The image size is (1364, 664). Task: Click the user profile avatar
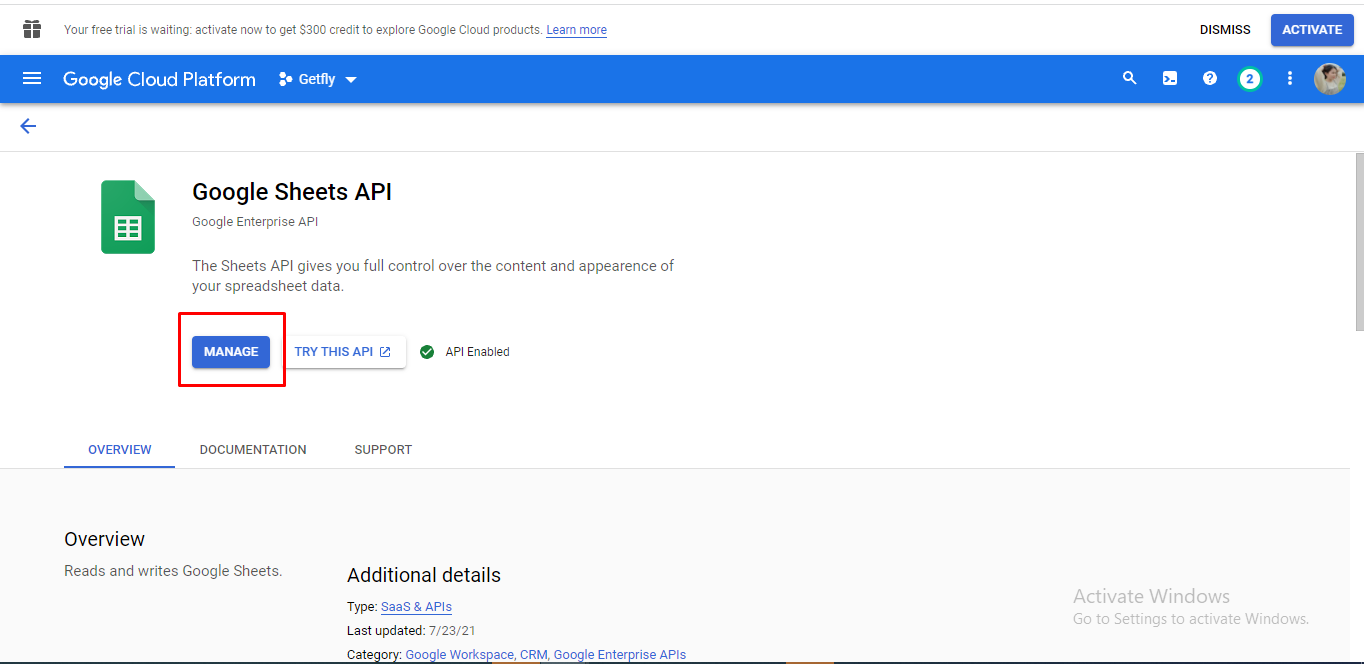[1329, 79]
